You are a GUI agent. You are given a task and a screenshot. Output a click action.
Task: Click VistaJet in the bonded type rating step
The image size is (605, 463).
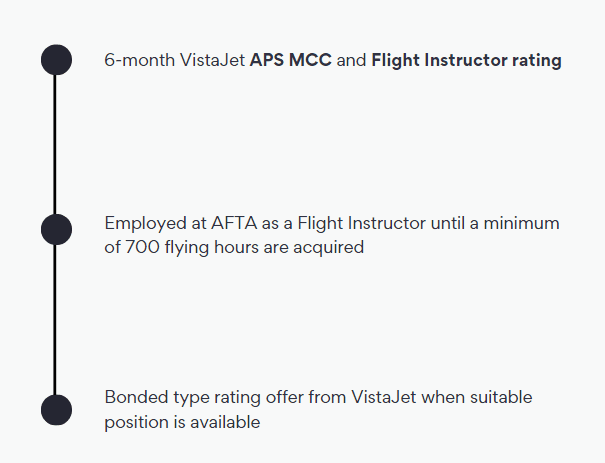384,397
